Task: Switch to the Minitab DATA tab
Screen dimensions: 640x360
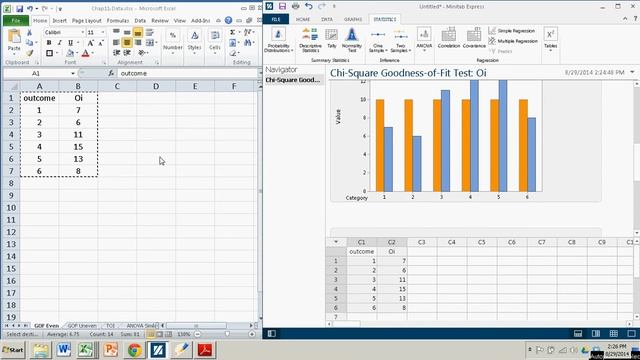Action: click(327, 19)
